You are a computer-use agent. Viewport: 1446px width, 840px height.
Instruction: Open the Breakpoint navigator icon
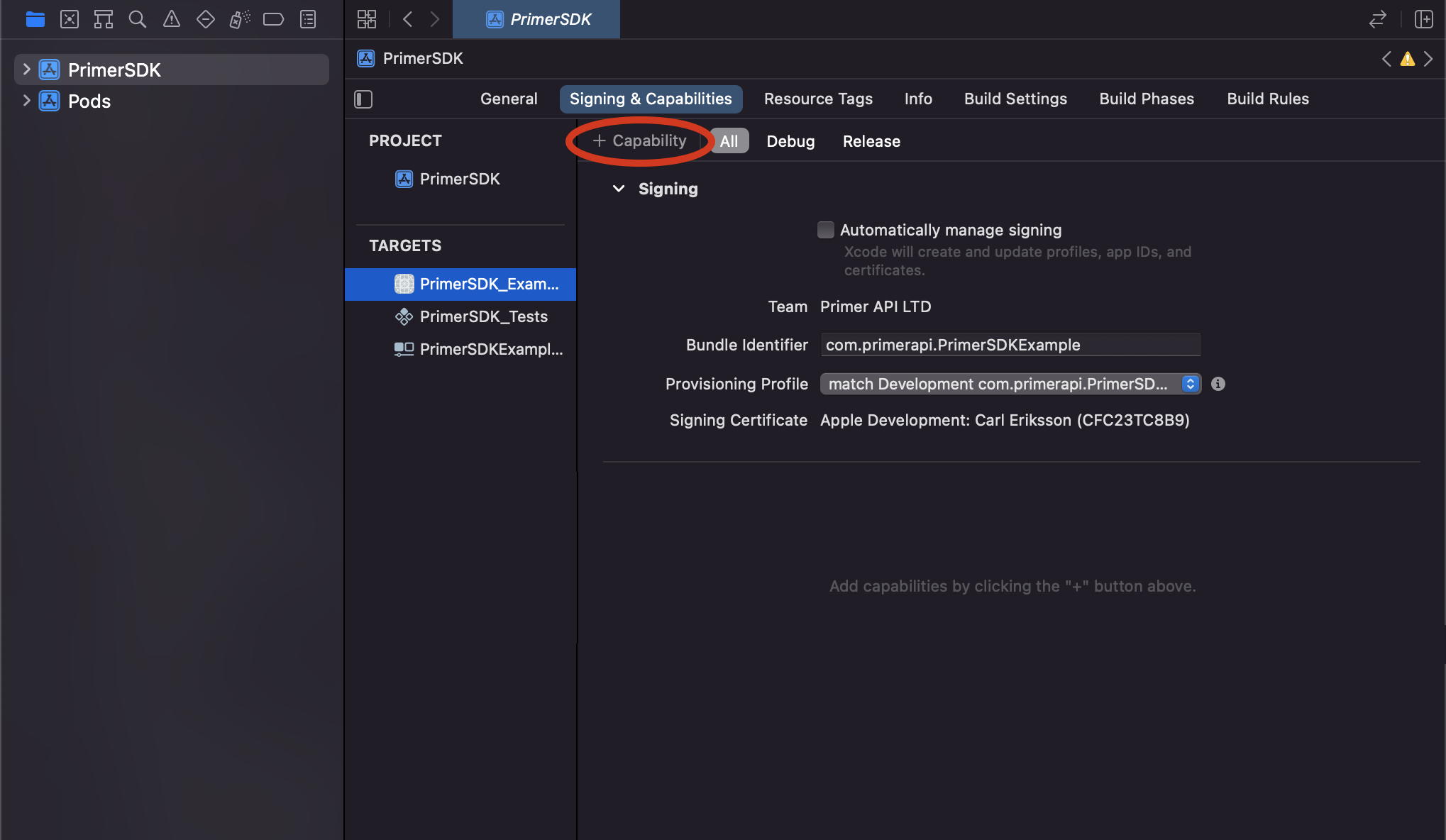click(273, 19)
